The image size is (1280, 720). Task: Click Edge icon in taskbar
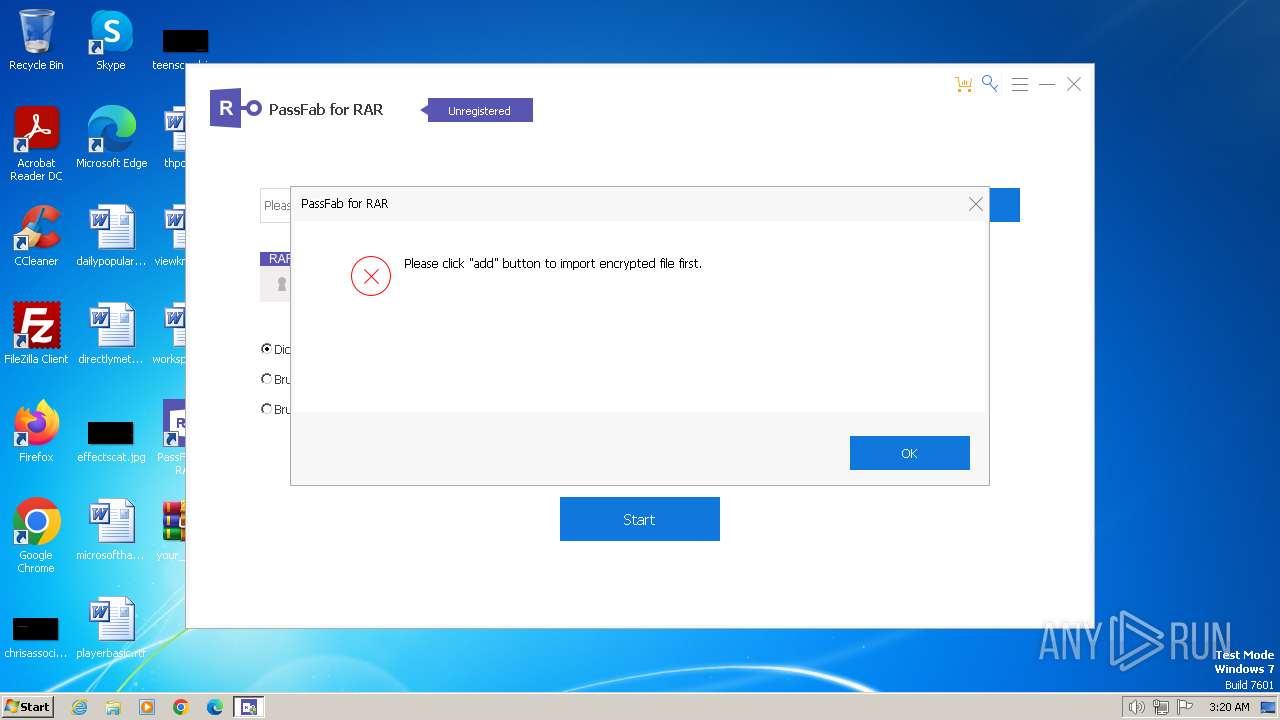pos(215,707)
